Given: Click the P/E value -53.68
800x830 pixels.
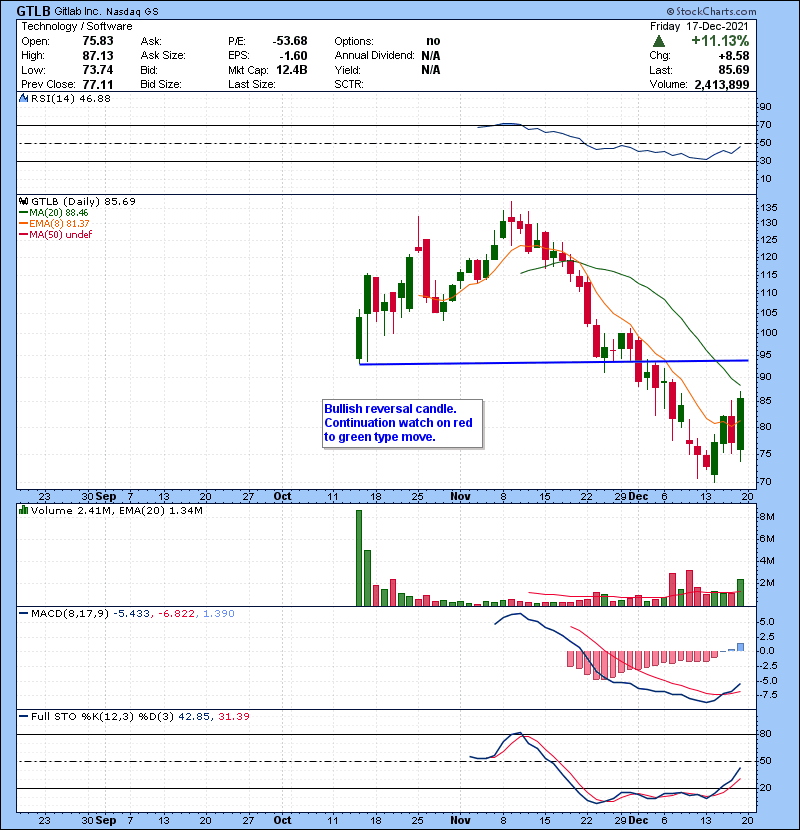Looking at the screenshot, I should pos(290,41).
